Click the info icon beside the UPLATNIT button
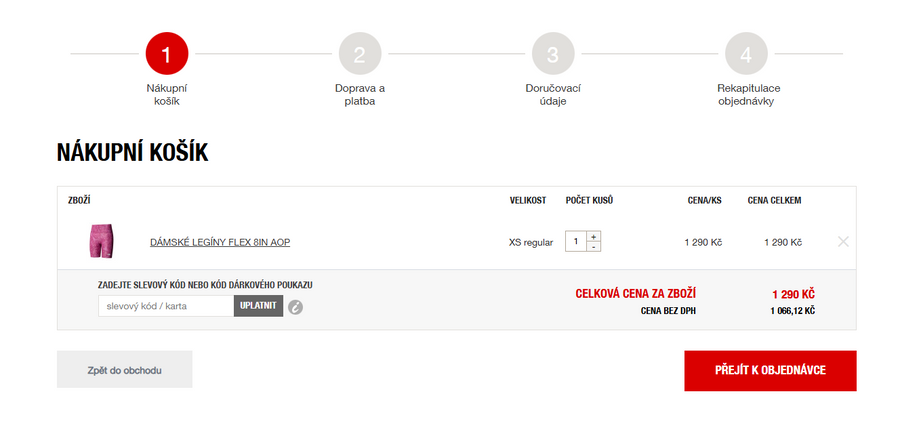This screenshot has width=900, height=422. [295, 307]
